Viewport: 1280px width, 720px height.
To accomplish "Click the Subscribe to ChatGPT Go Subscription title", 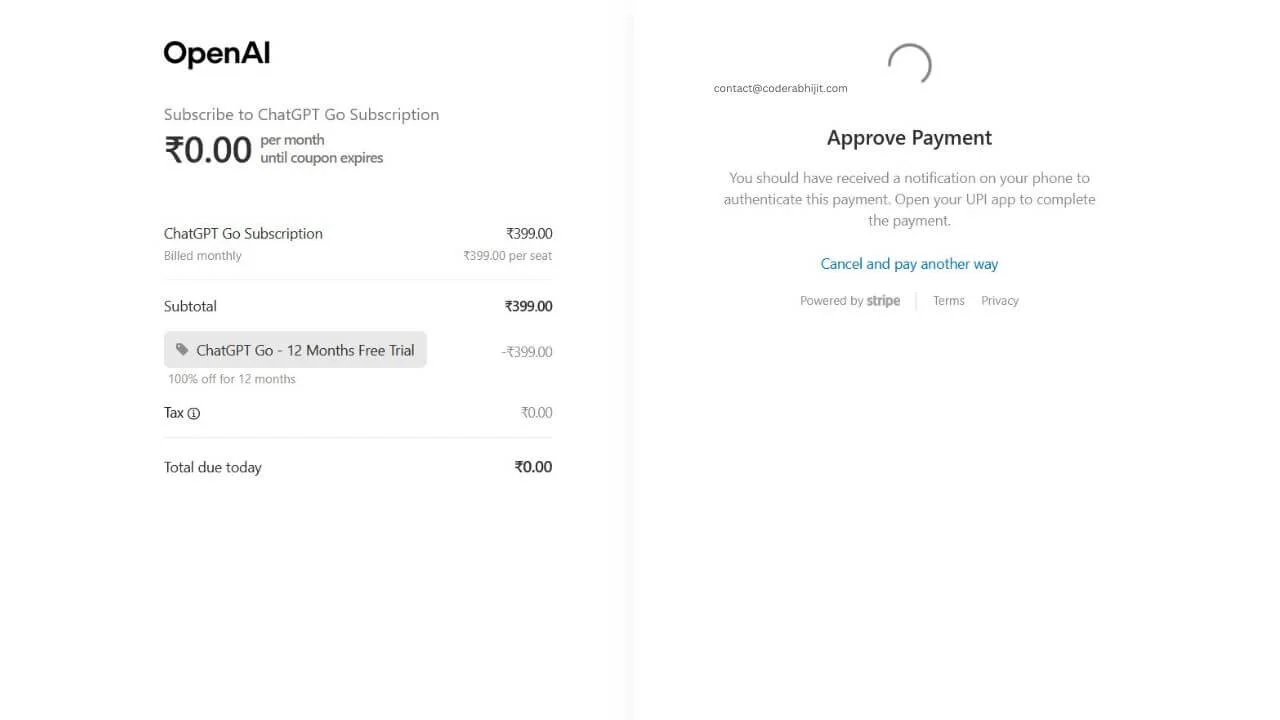I will pyautogui.click(x=301, y=114).
